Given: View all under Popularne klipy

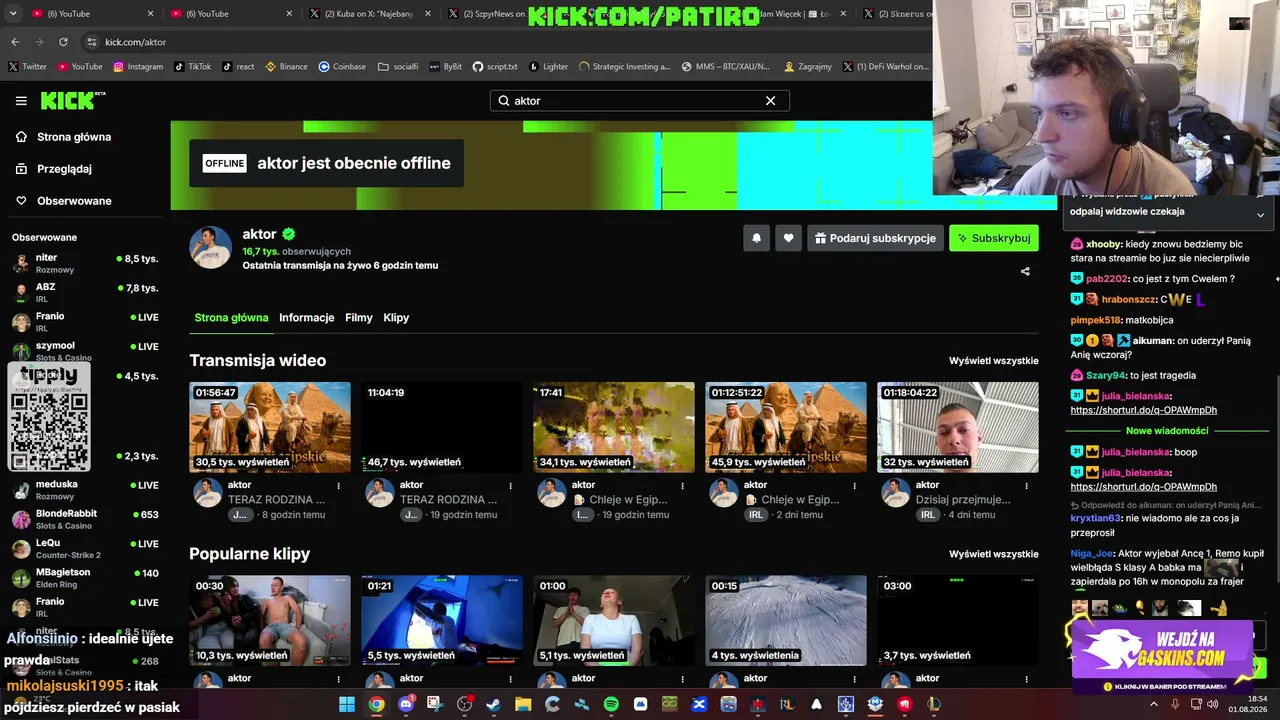Looking at the screenshot, I should point(993,554).
